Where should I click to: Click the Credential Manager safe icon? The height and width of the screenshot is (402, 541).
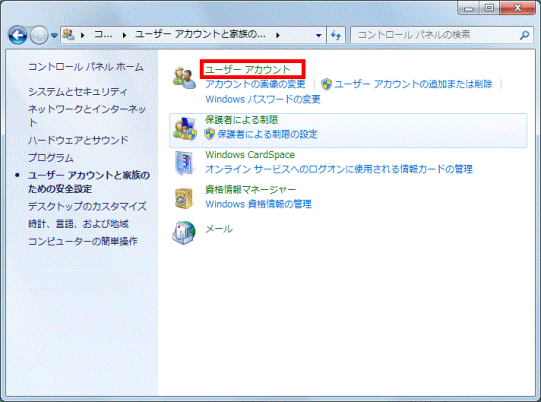[184, 198]
